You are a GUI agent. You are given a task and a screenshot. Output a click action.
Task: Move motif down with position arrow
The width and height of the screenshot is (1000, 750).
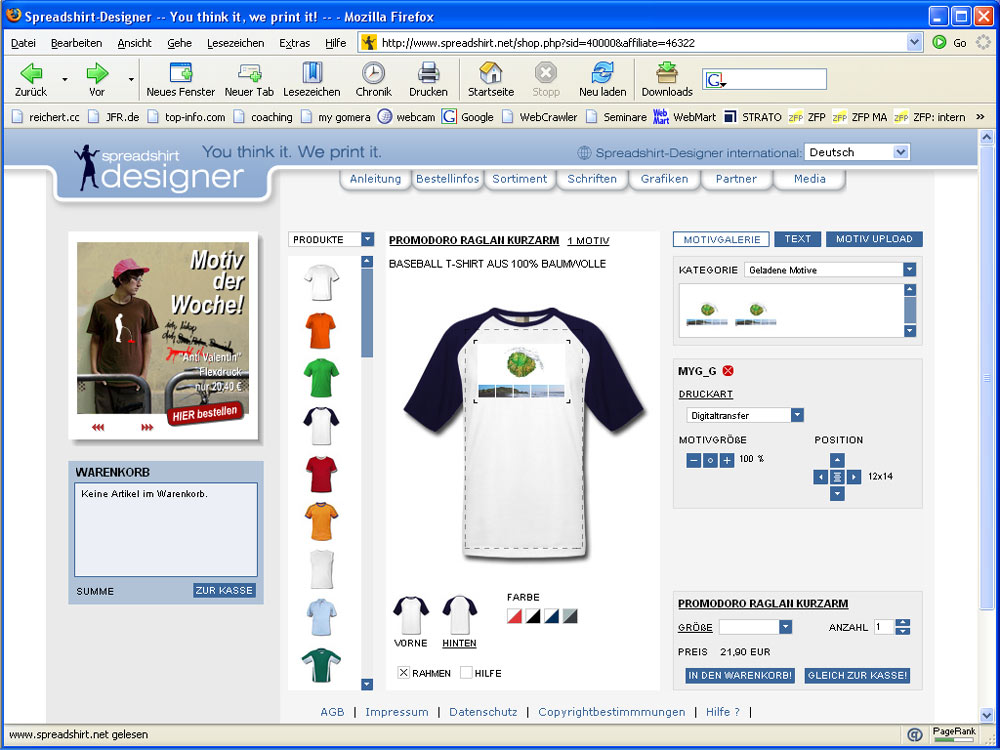click(x=837, y=493)
